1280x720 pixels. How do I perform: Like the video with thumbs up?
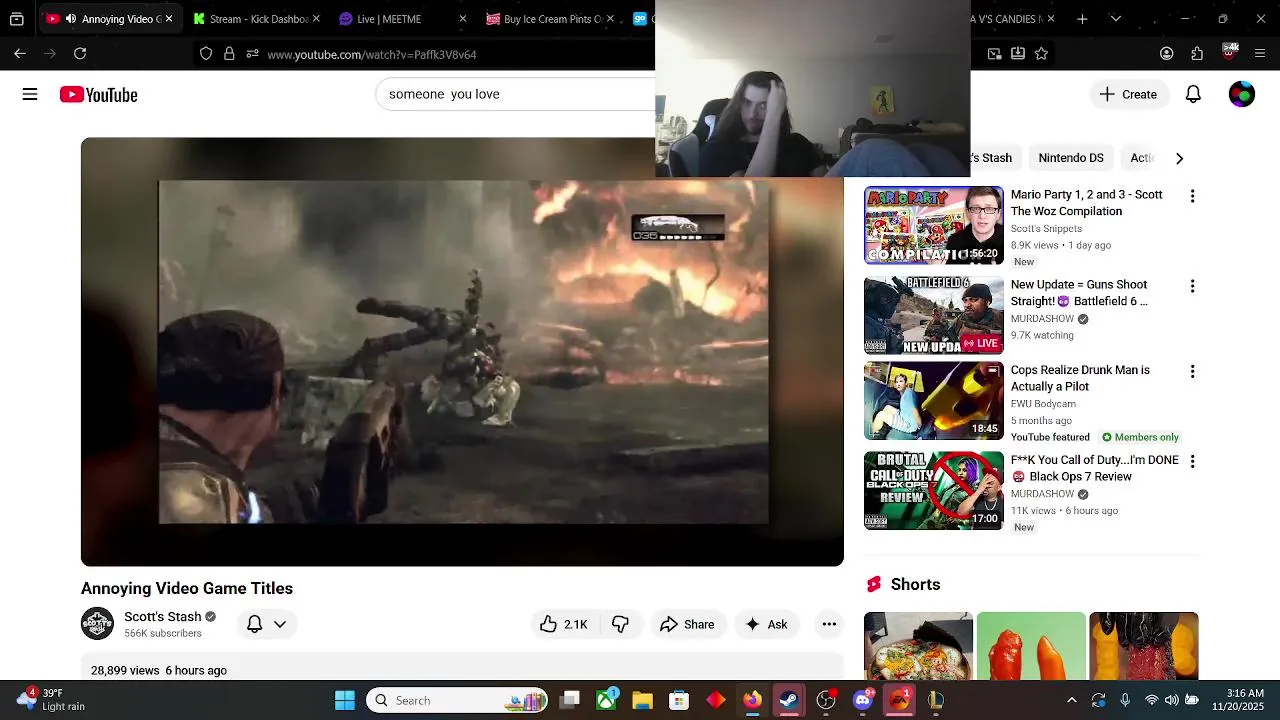[564, 624]
